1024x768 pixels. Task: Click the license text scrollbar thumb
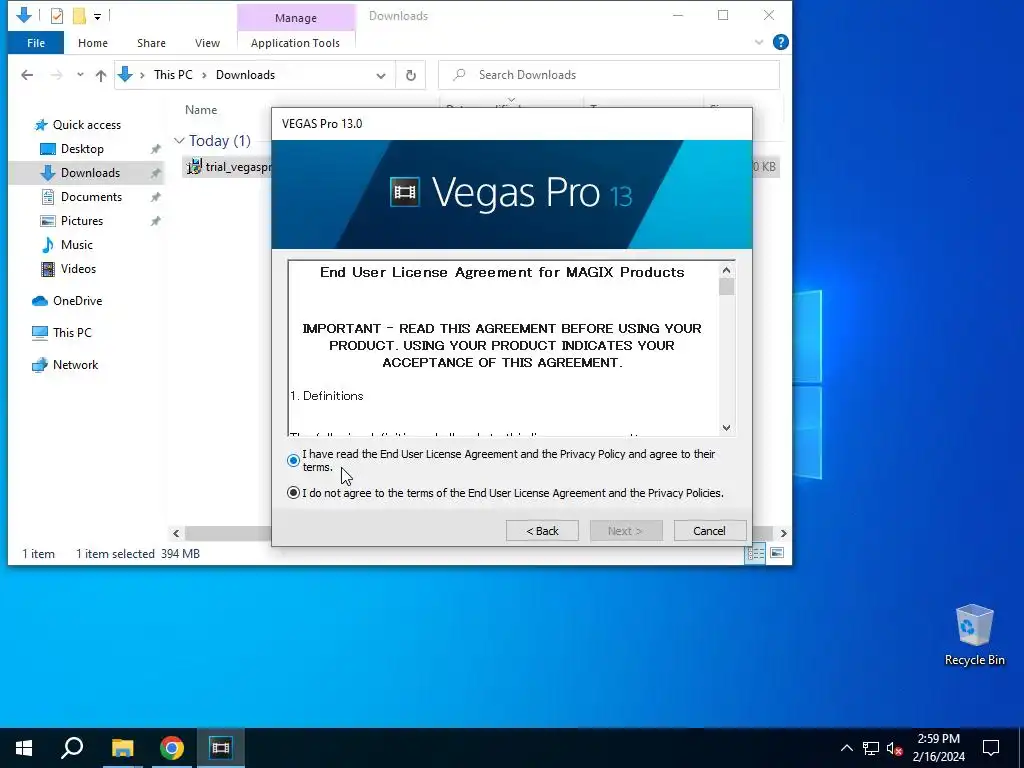tap(726, 287)
